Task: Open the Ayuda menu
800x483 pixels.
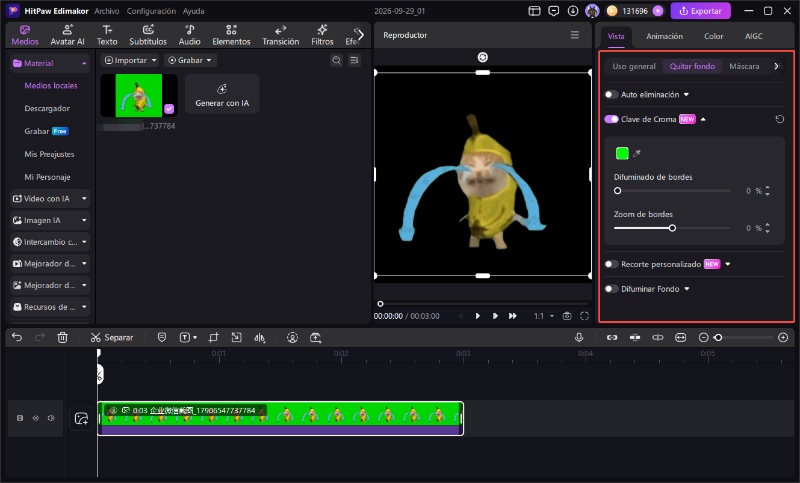Action: coord(193,11)
